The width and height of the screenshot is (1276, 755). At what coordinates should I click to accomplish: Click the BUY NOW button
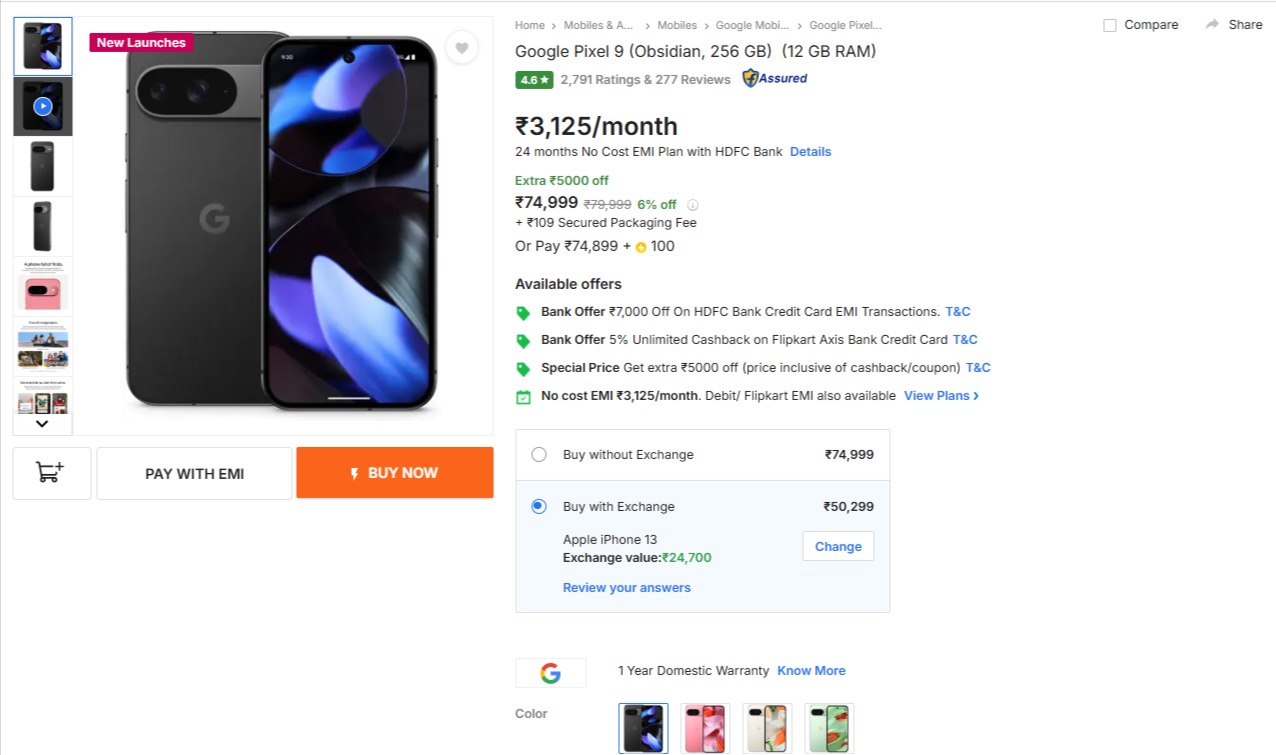point(395,473)
